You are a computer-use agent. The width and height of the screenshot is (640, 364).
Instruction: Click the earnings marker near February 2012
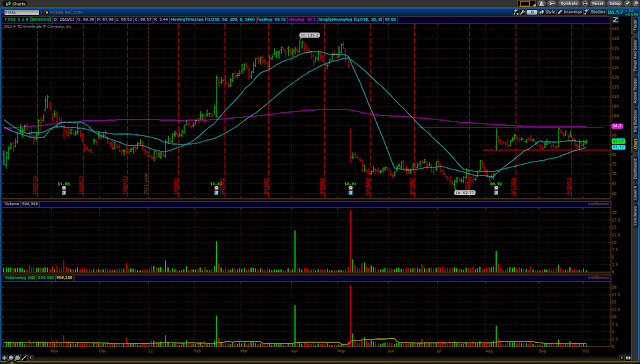[216, 192]
